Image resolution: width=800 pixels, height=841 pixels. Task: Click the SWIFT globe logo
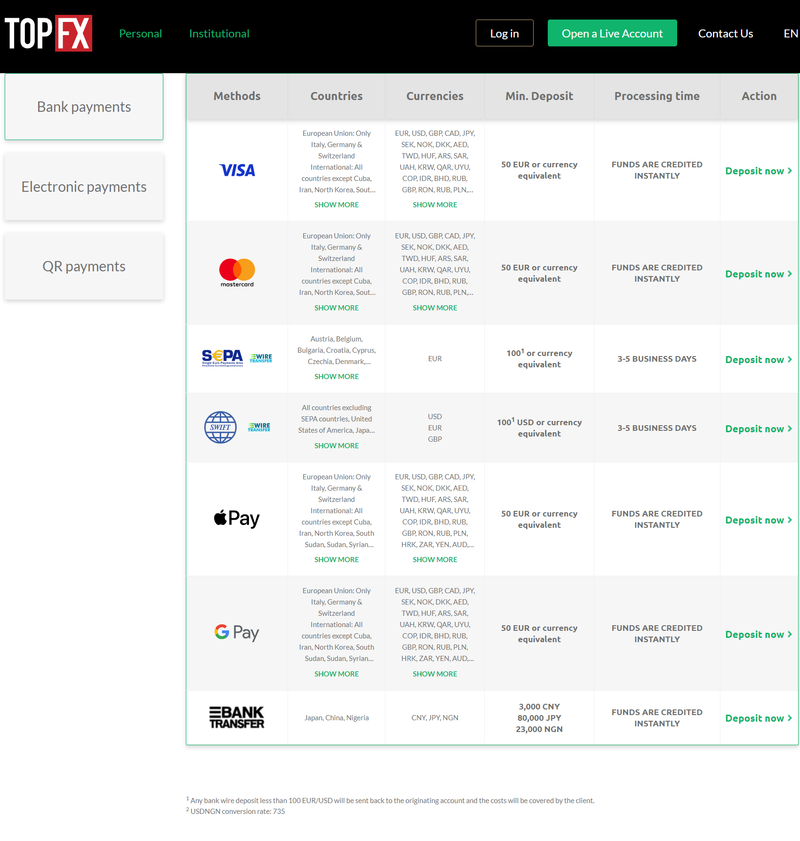pos(220,427)
